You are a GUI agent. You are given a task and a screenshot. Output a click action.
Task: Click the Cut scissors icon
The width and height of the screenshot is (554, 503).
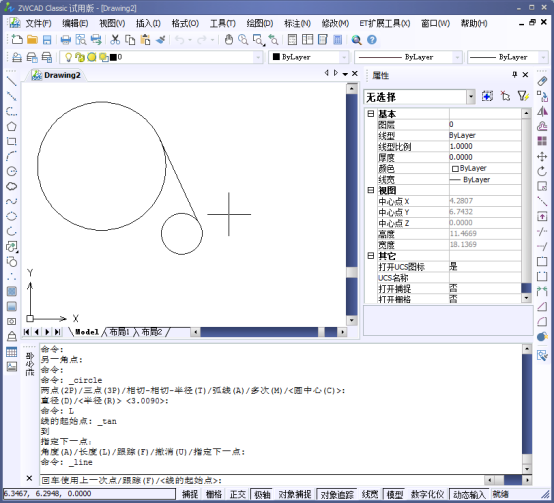[x=115, y=40]
